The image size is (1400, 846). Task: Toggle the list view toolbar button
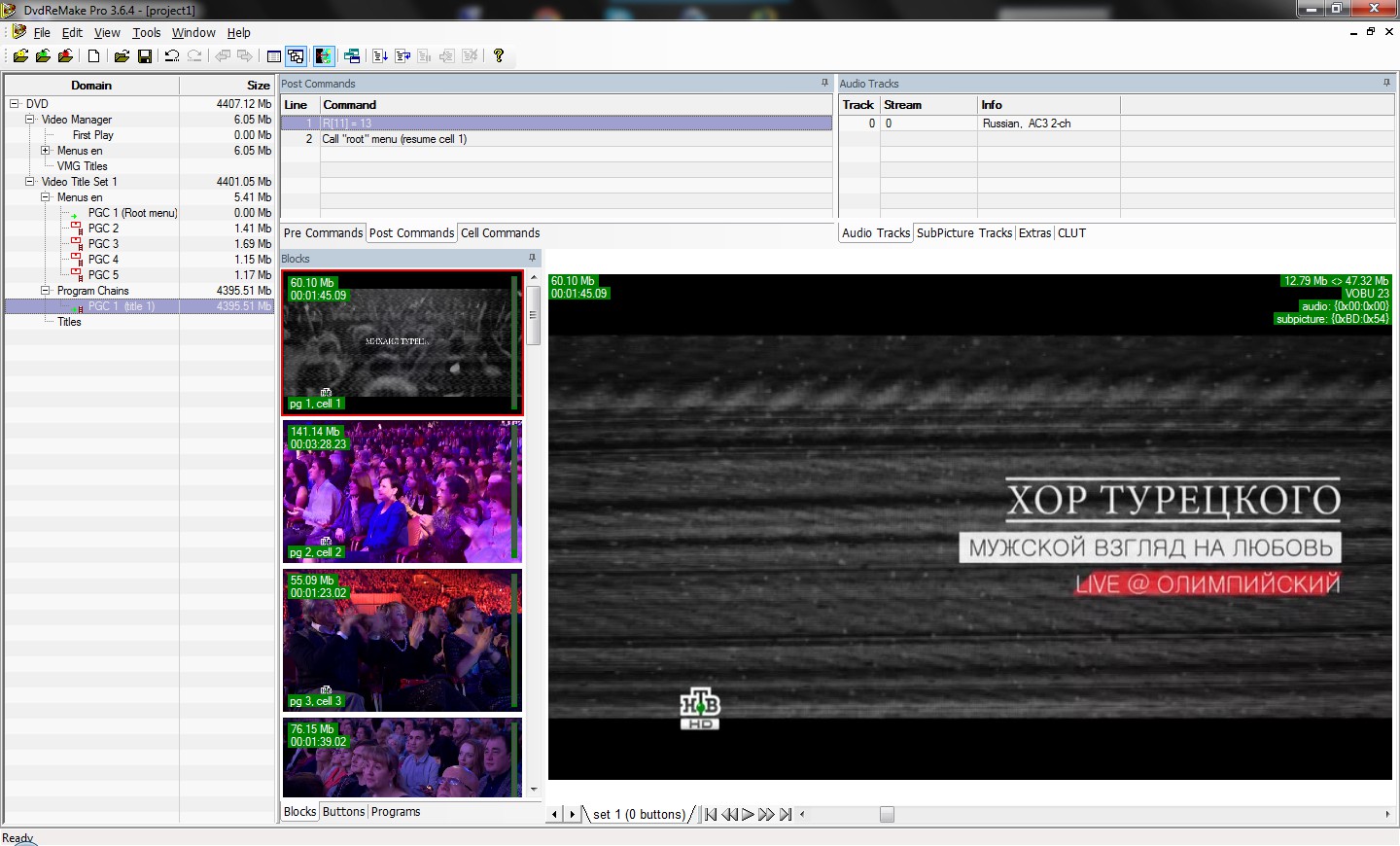[x=274, y=56]
